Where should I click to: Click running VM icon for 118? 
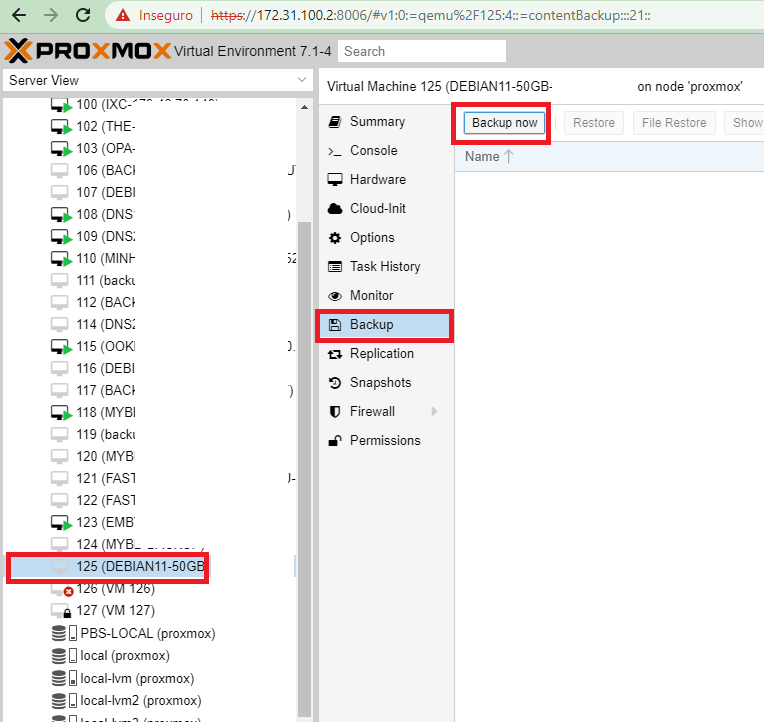61,413
